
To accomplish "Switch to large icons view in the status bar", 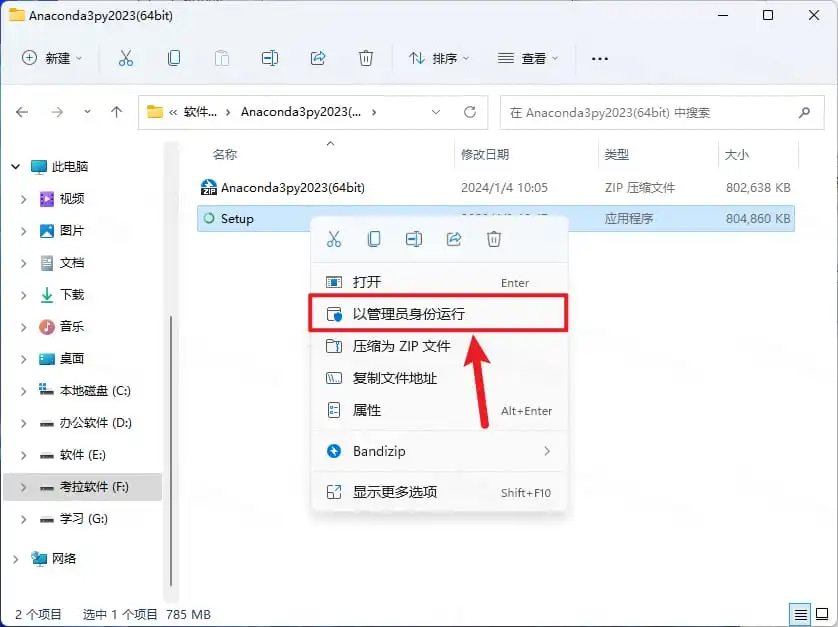I will tap(822, 615).
